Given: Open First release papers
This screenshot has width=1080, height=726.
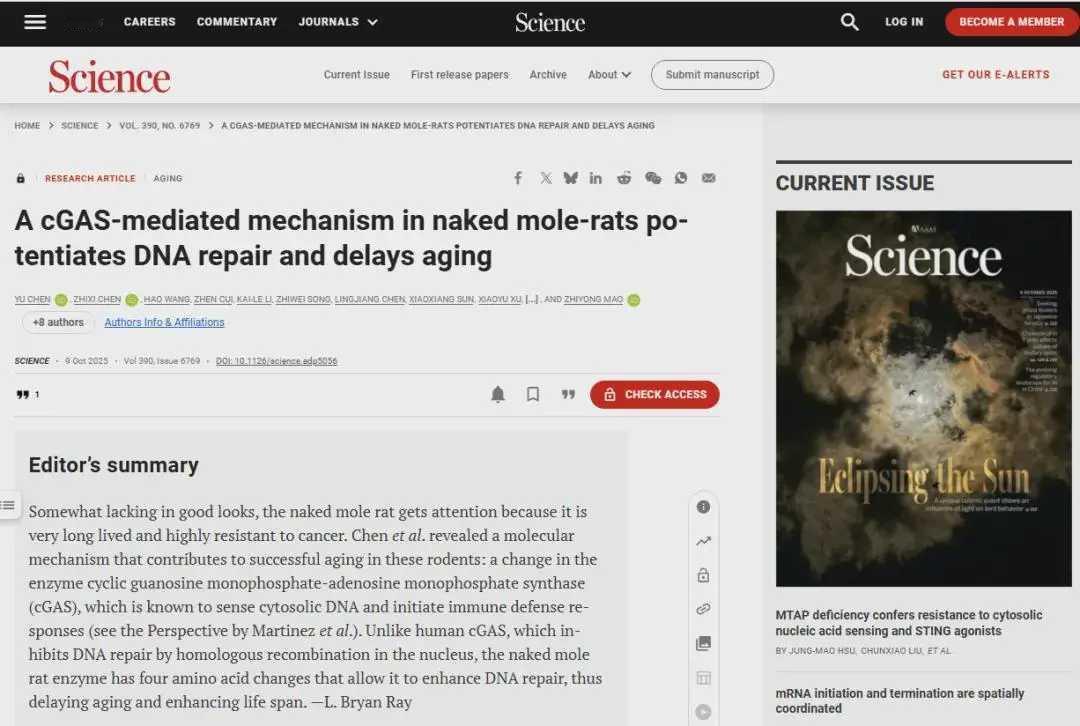Looking at the screenshot, I should tap(459, 74).
